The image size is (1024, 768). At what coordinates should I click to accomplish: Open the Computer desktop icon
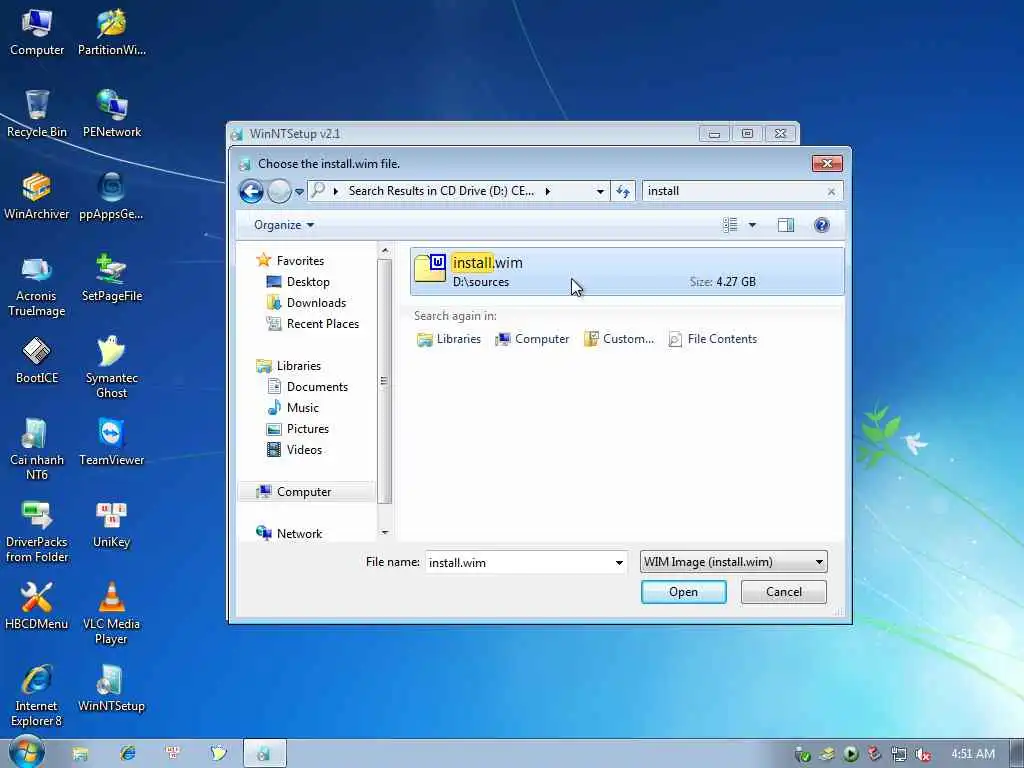point(37,33)
